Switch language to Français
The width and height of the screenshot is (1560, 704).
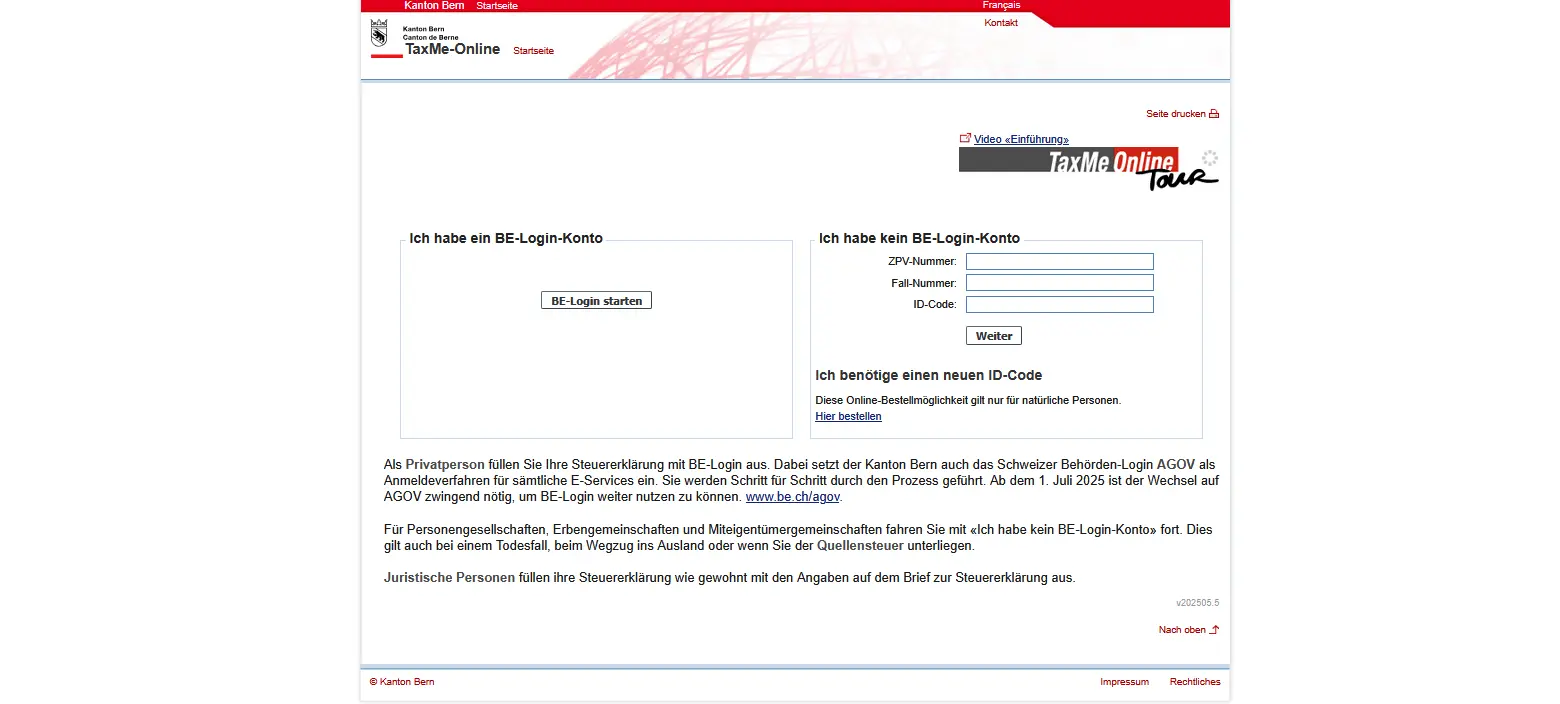coord(1000,5)
